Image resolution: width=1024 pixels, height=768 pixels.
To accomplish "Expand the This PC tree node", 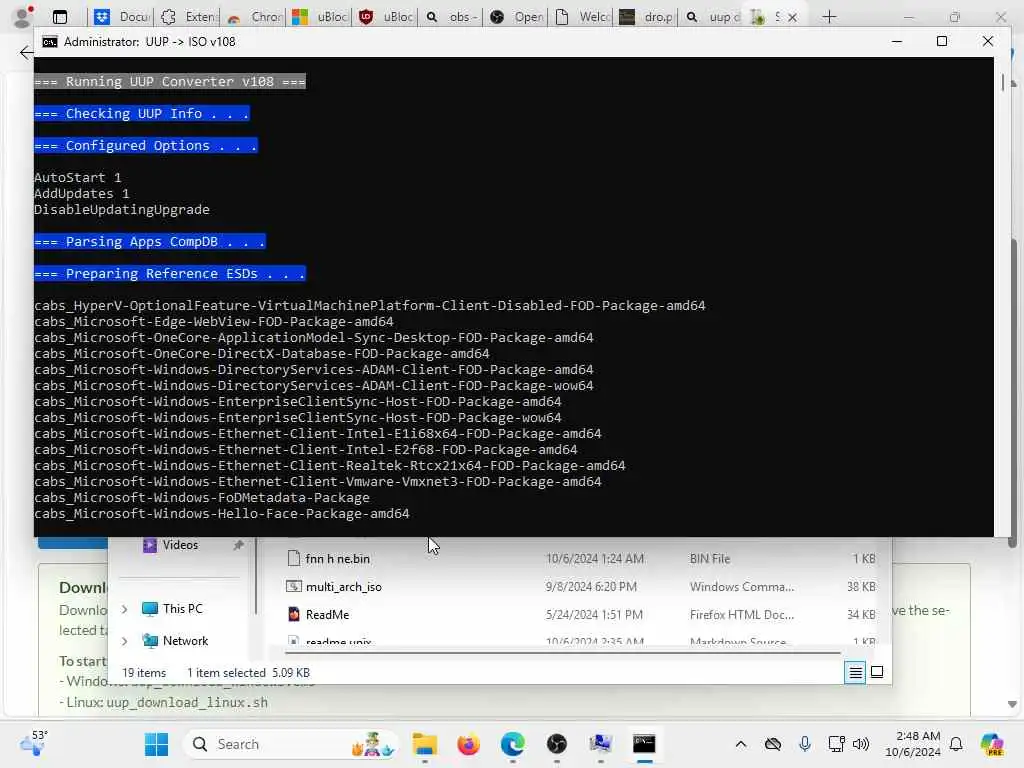I will pyautogui.click(x=125, y=609).
